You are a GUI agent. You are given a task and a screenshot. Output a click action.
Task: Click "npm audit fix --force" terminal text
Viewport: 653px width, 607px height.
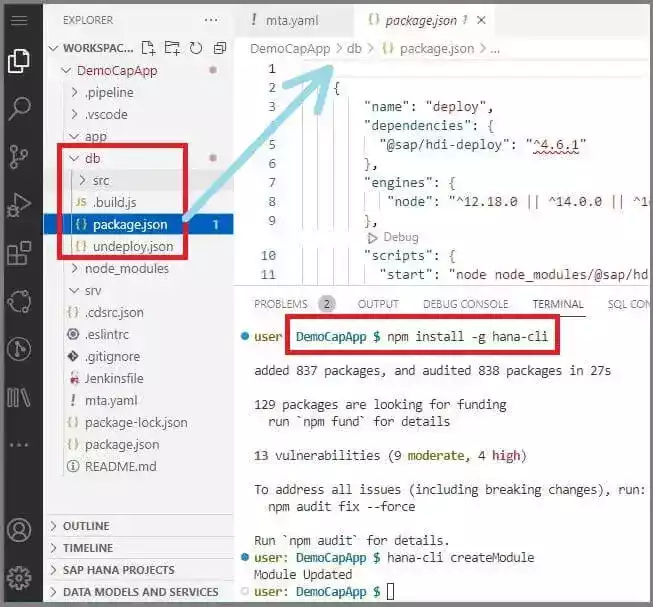(341, 507)
